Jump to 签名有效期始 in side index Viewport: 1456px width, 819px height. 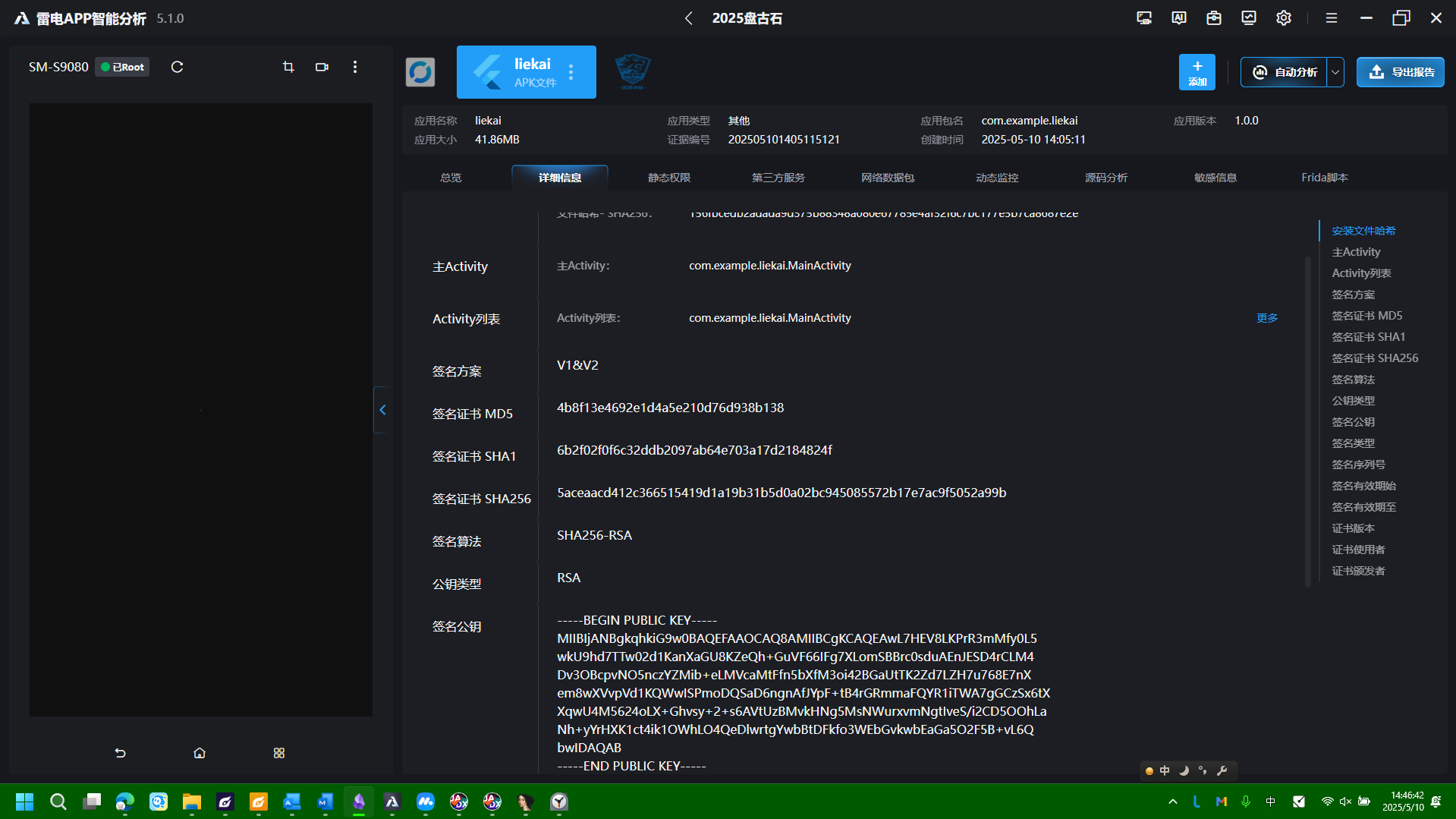pyautogui.click(x=1363, y=486)
